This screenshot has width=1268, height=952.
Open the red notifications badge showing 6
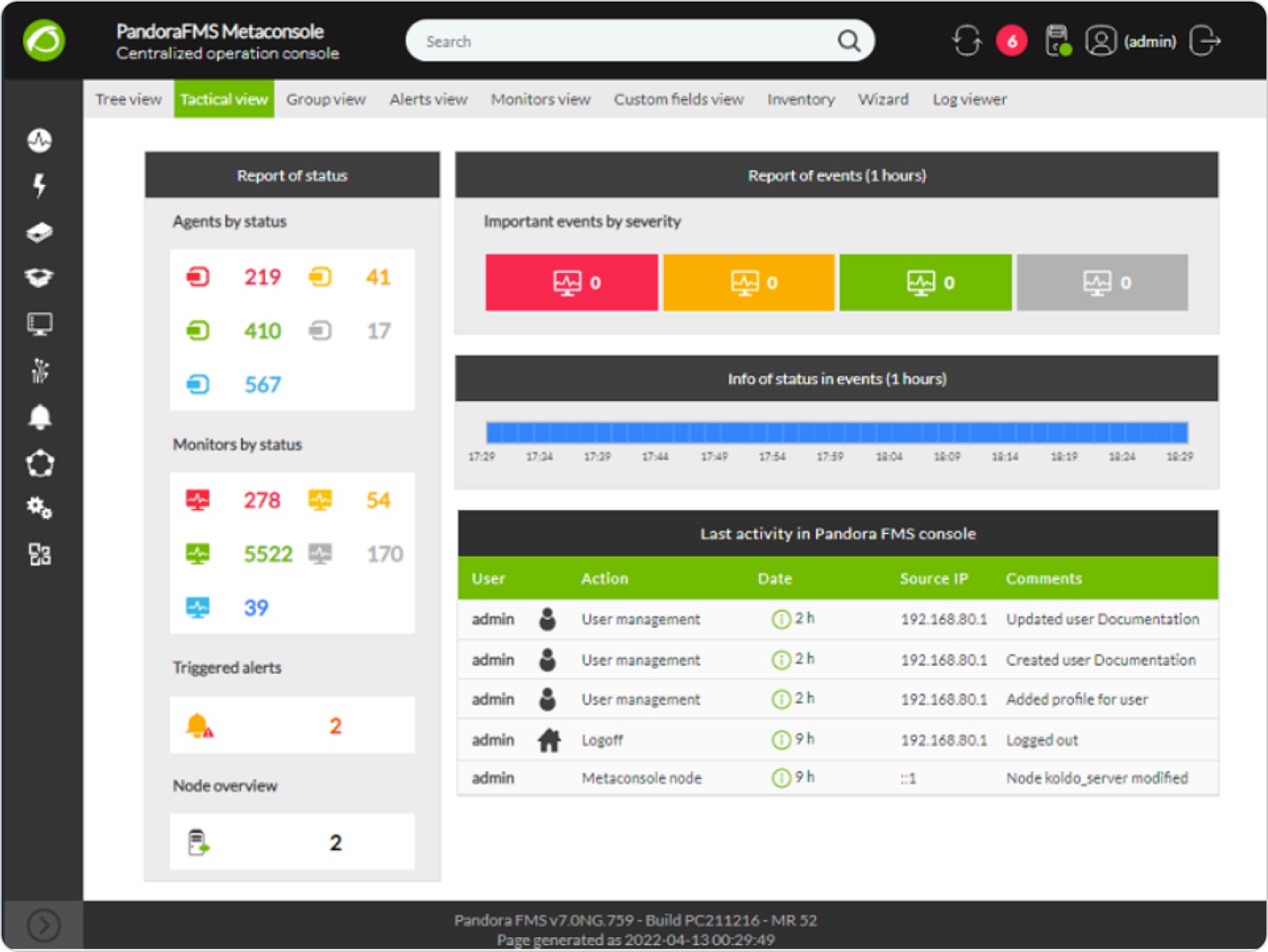tap(1011, 41)
